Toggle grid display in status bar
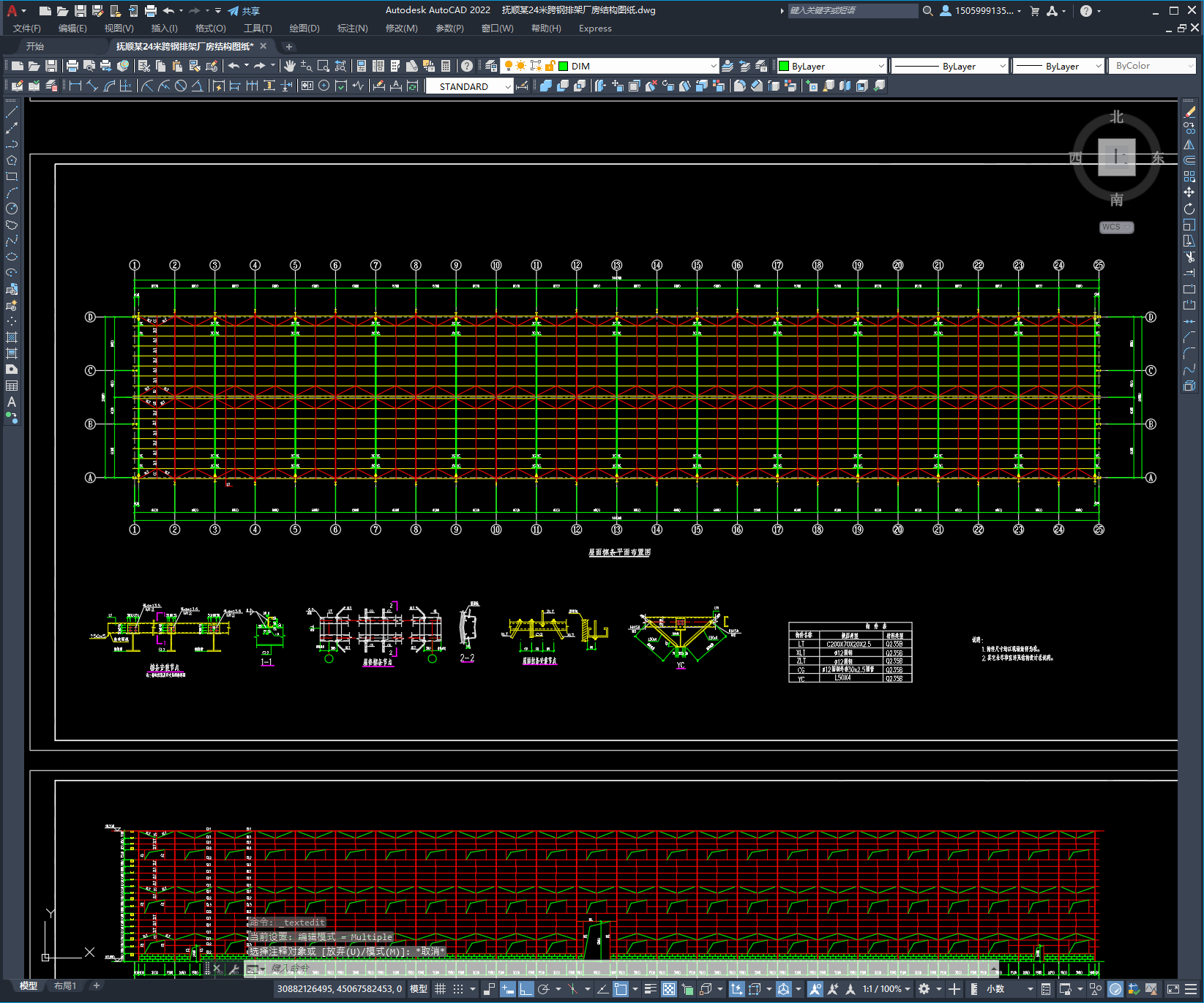 pyautogui.click(x=440, y=989)
